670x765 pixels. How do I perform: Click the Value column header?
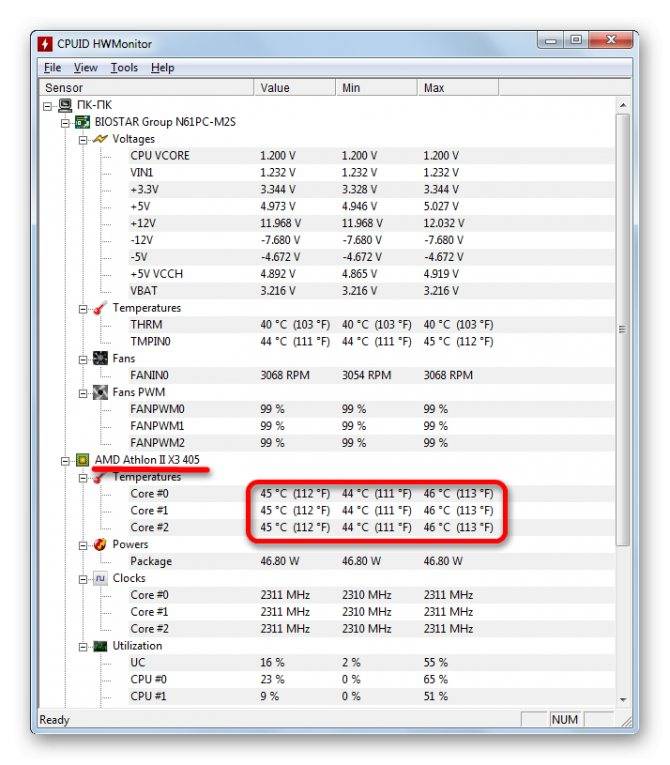pos(295,88)
